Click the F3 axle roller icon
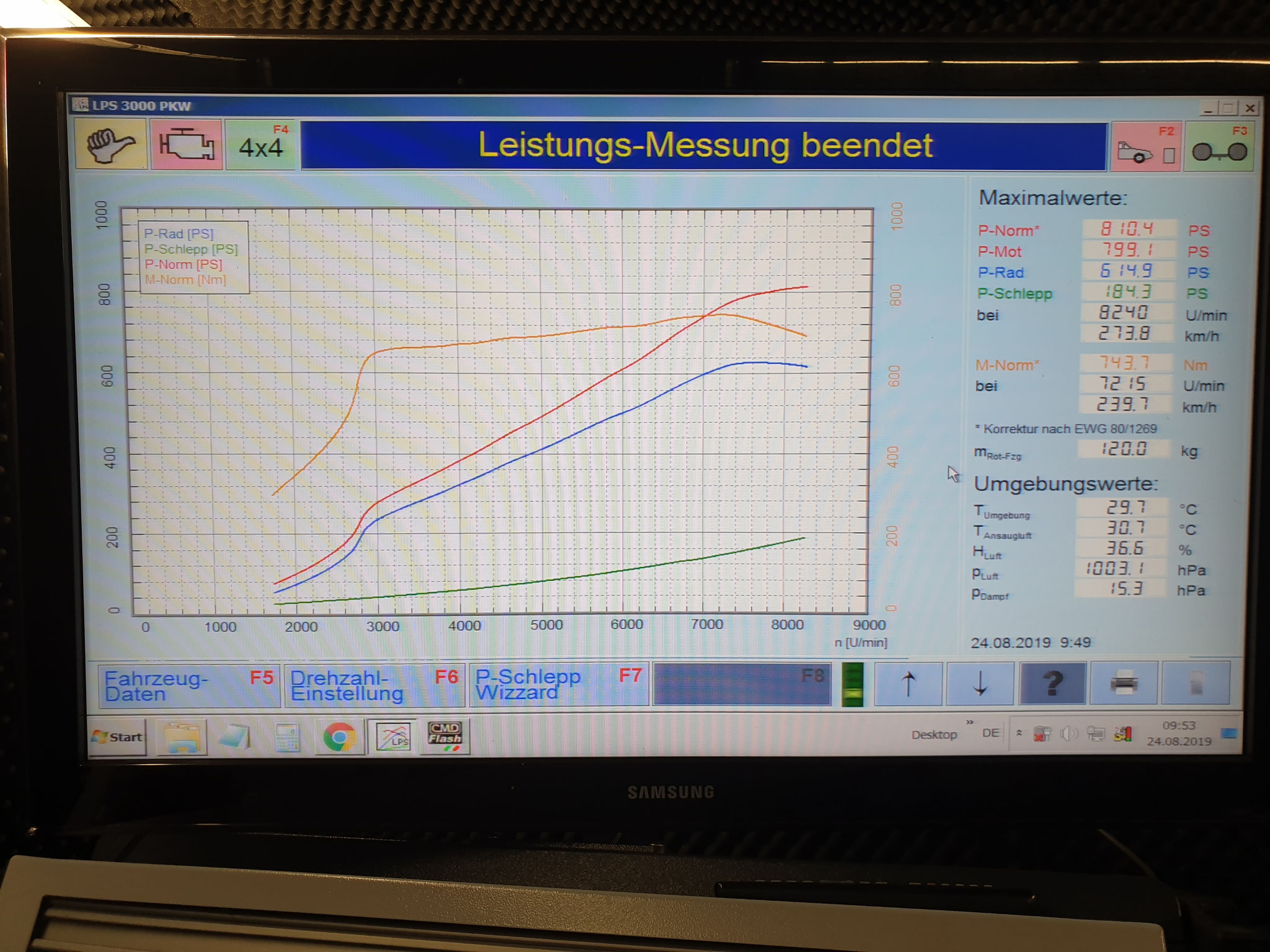Viewport: 1270px width, 952px height. coord(1219,148)
